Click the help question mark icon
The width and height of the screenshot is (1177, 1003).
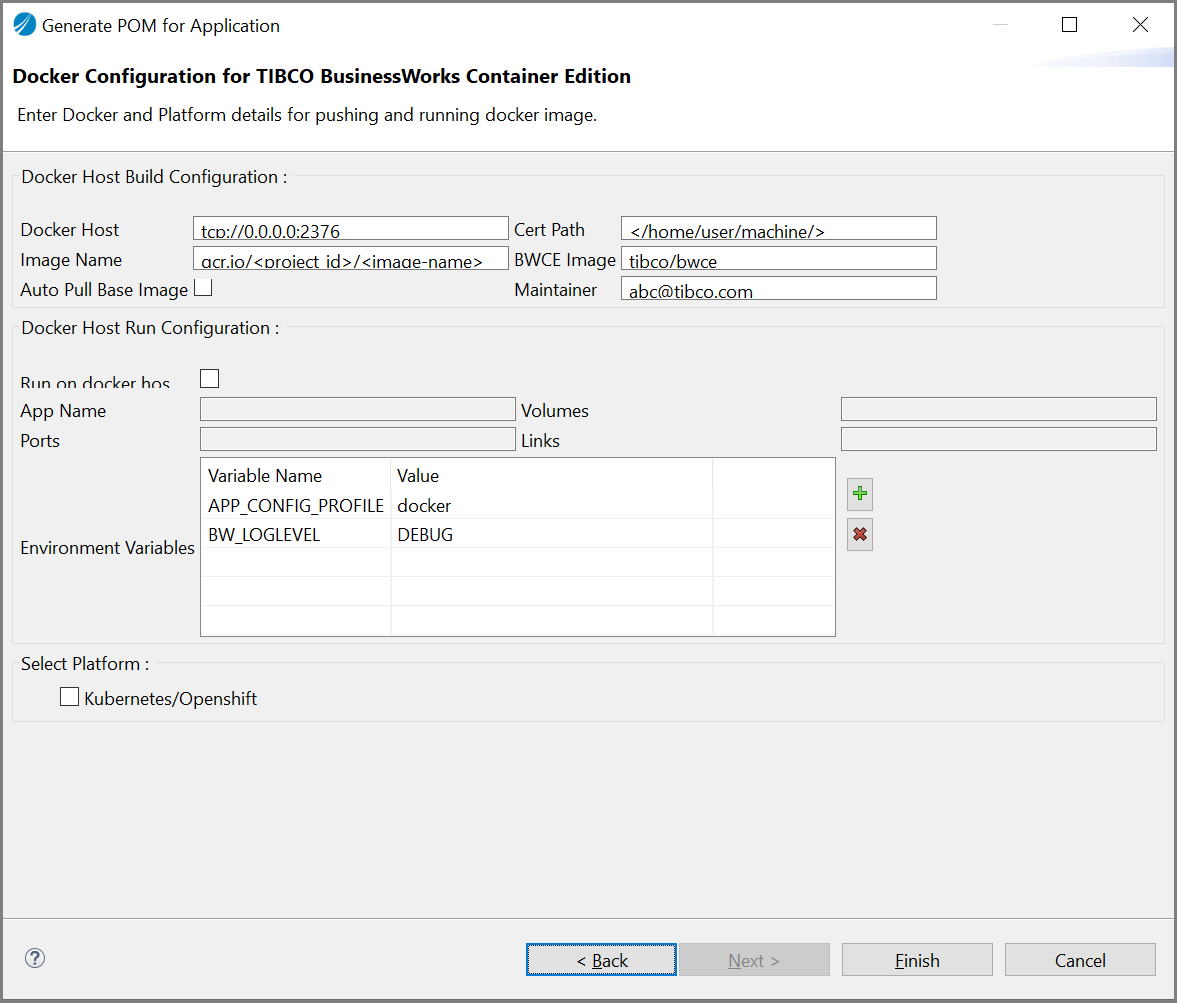35,958
